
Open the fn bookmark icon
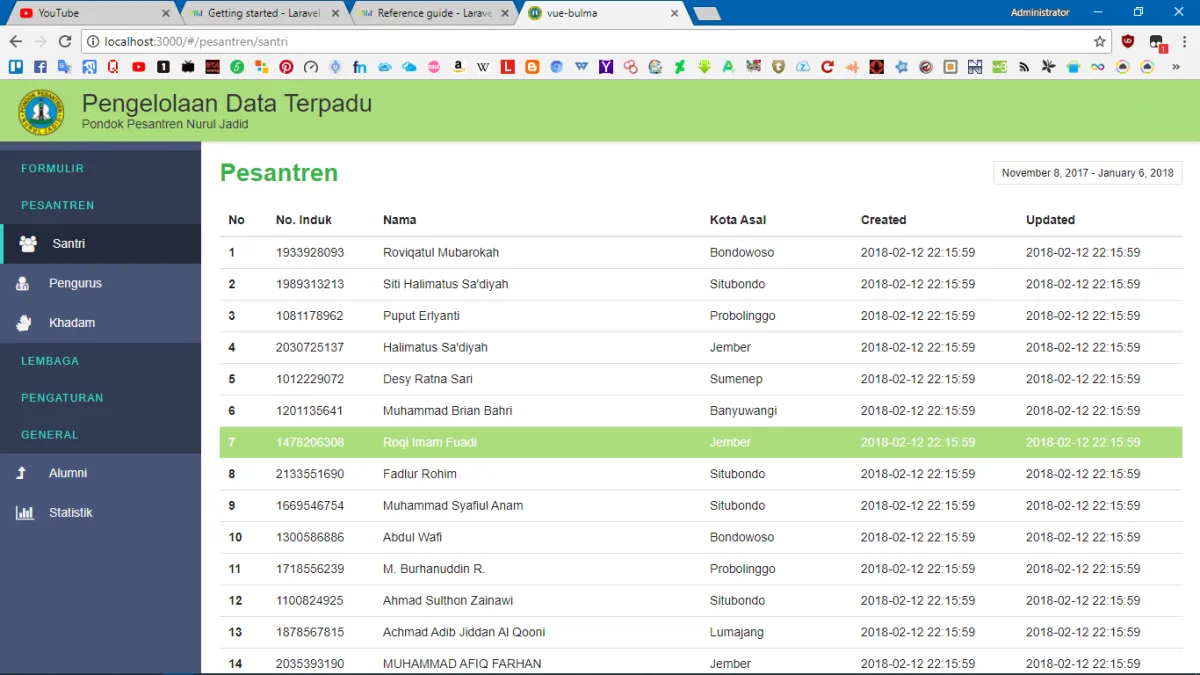point(360,67)
